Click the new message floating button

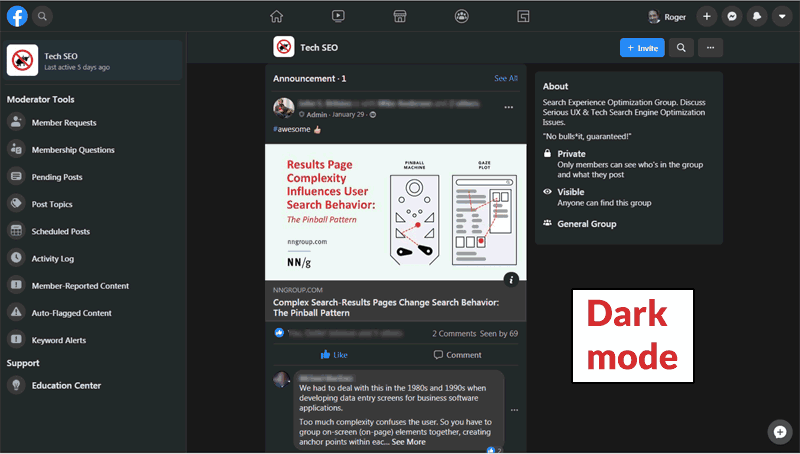click(780, 432)
